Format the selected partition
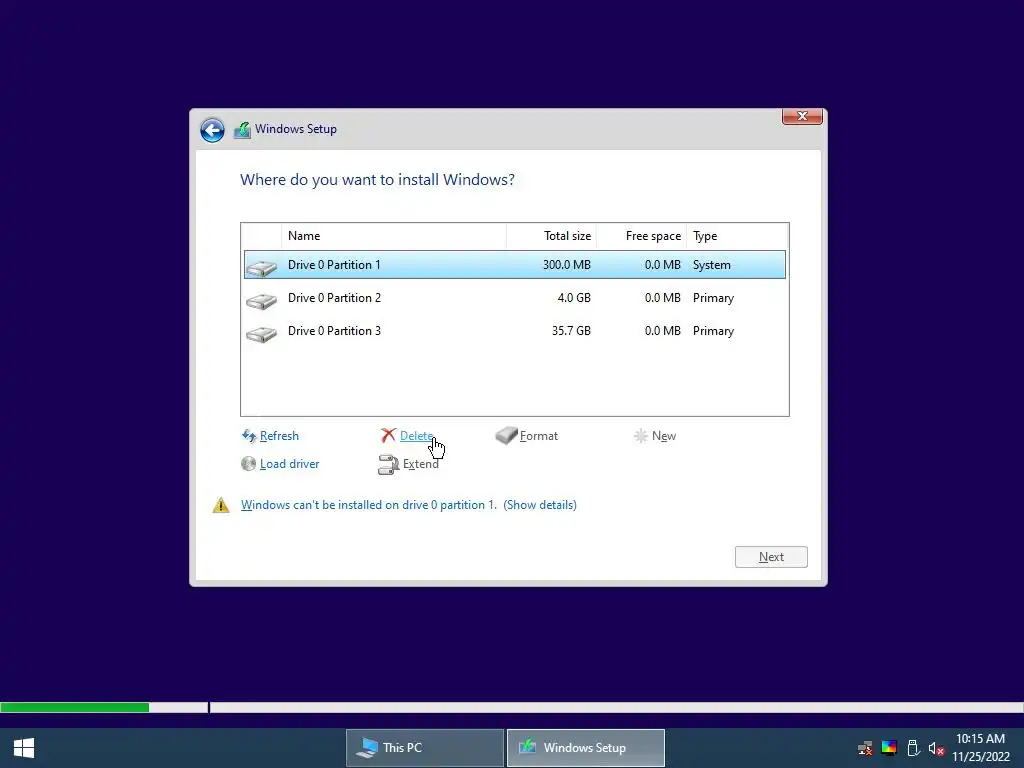The image size is (1024, 768). (x=539, y=436)
